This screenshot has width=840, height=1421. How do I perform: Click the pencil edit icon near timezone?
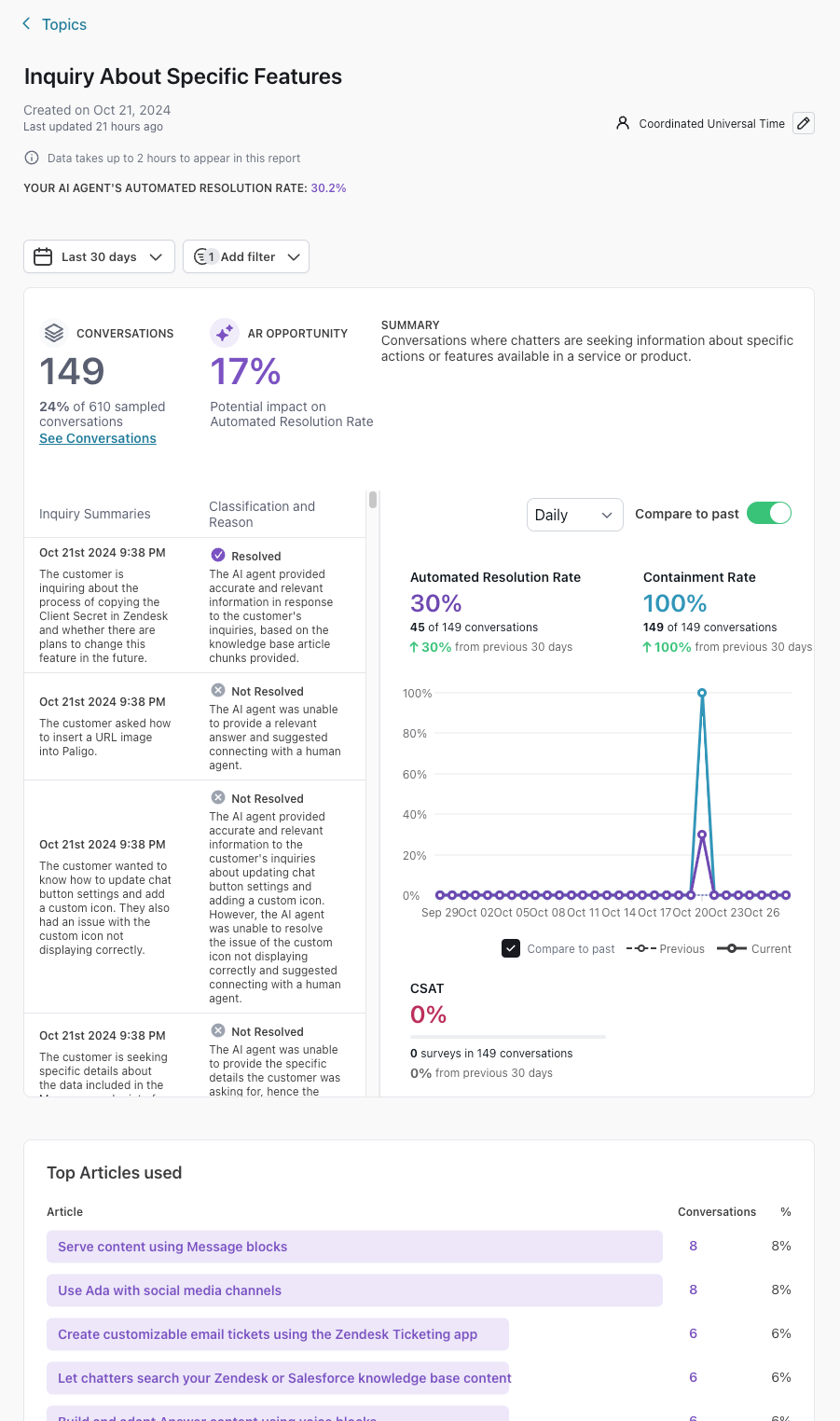pos(803,123)
